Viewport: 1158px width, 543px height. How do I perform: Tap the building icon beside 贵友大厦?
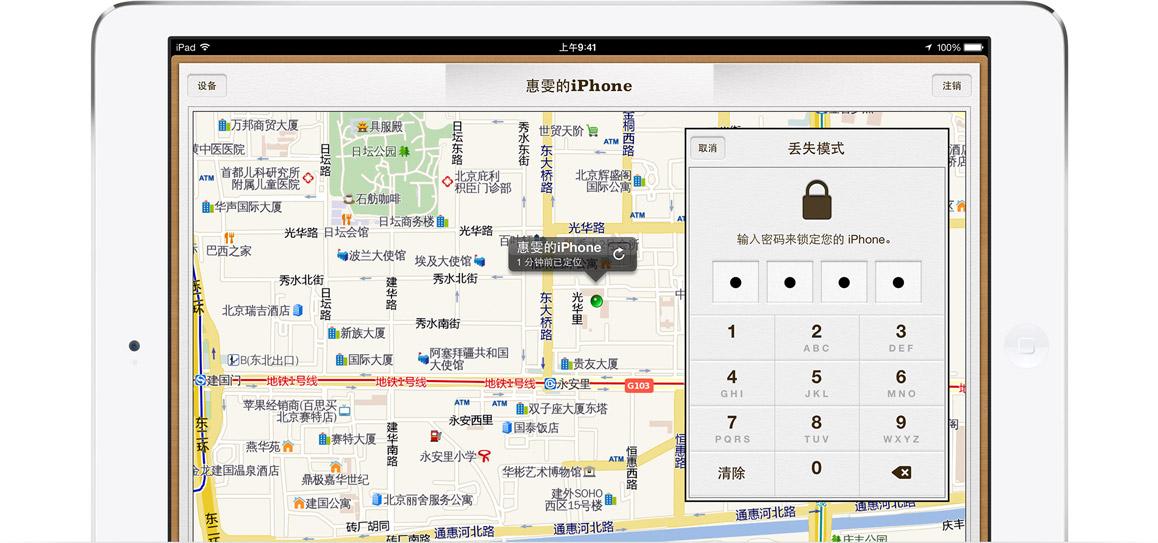point(566,363)
